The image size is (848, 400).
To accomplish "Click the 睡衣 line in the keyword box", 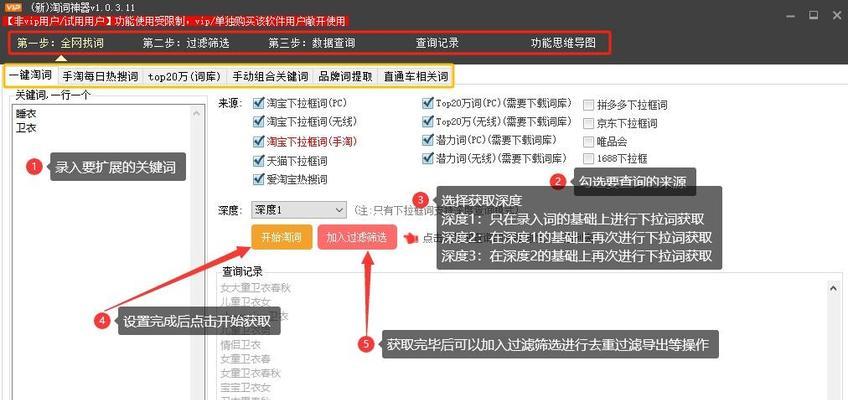I will coord(26,114).
